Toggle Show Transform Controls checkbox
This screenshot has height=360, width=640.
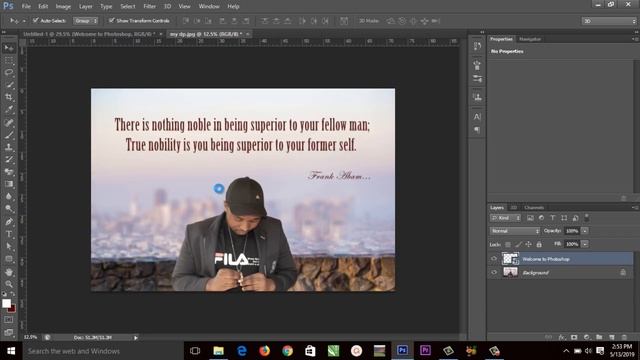click(x=111, y=20)
